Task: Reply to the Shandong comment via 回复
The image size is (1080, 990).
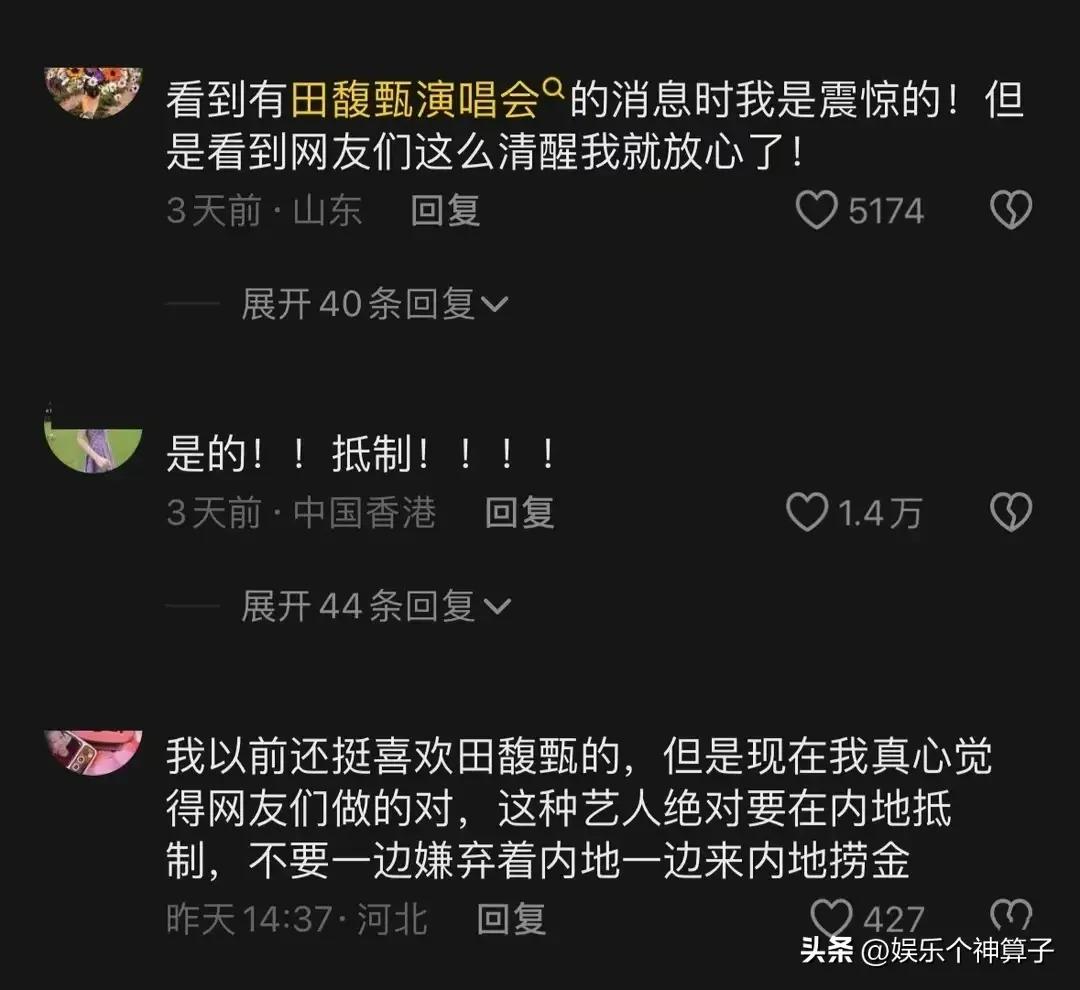Action: point(445,210)
